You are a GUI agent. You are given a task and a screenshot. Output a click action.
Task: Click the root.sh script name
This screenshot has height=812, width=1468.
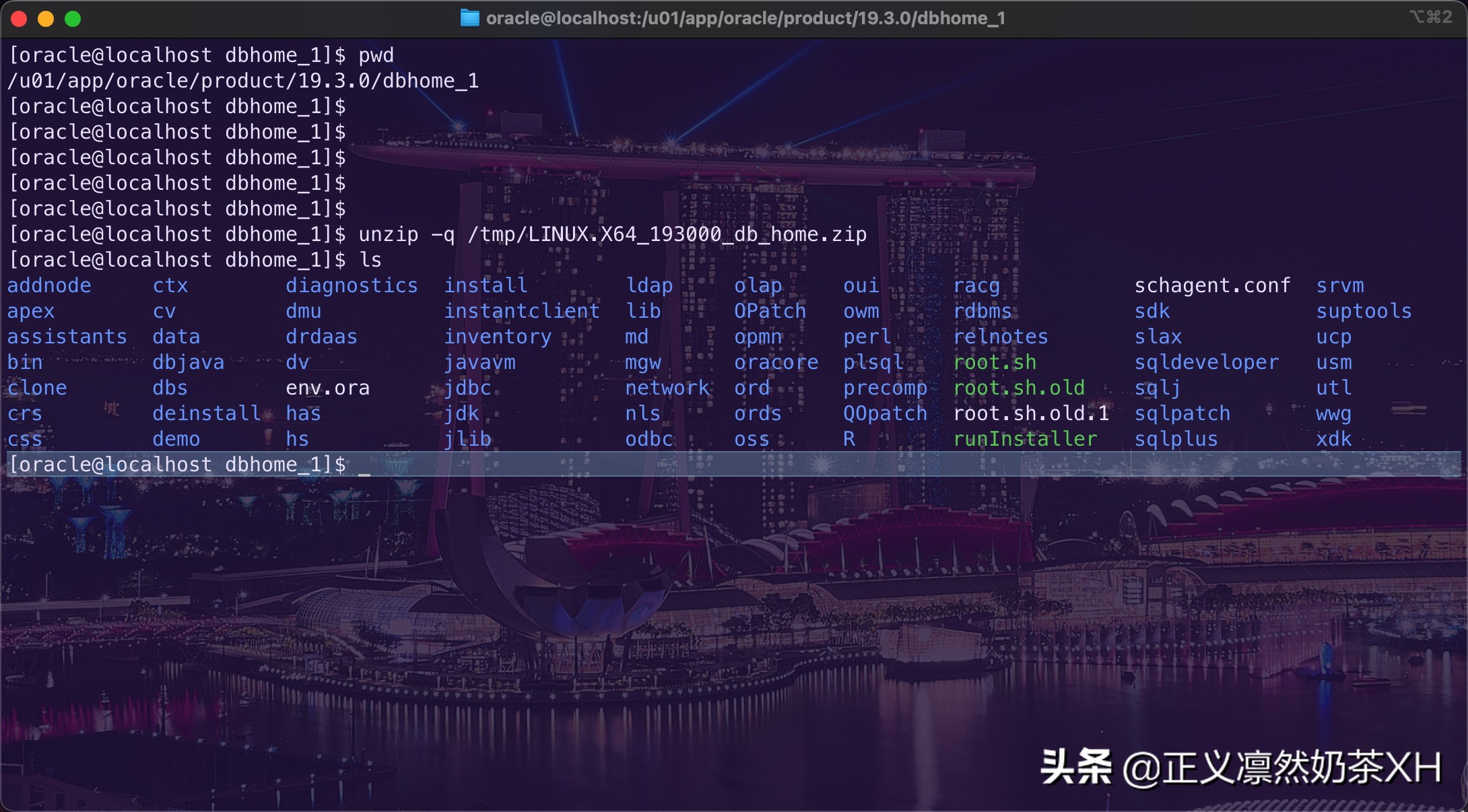(995, 362)
